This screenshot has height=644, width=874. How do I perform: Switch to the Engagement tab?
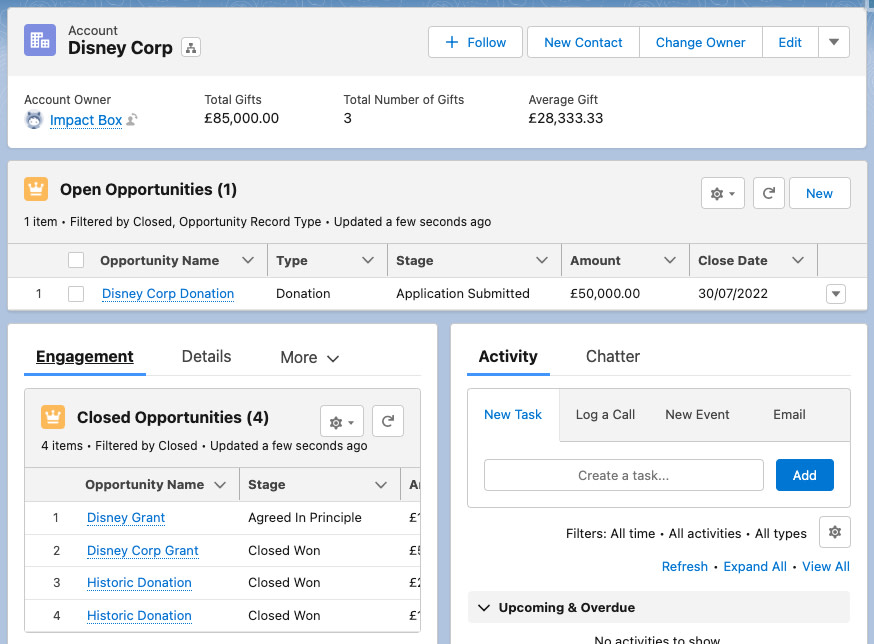pyautogui.click(x=85, y=357)
